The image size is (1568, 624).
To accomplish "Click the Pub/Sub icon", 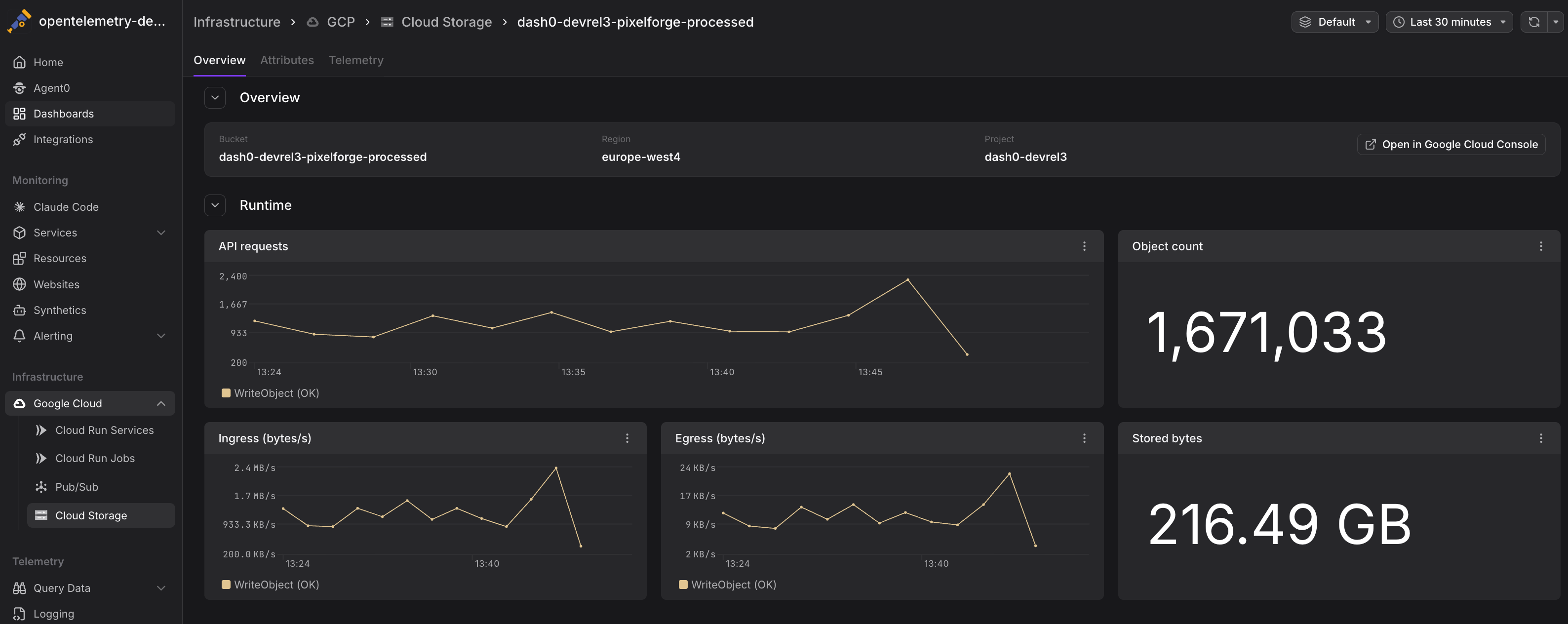I will 41,487.
